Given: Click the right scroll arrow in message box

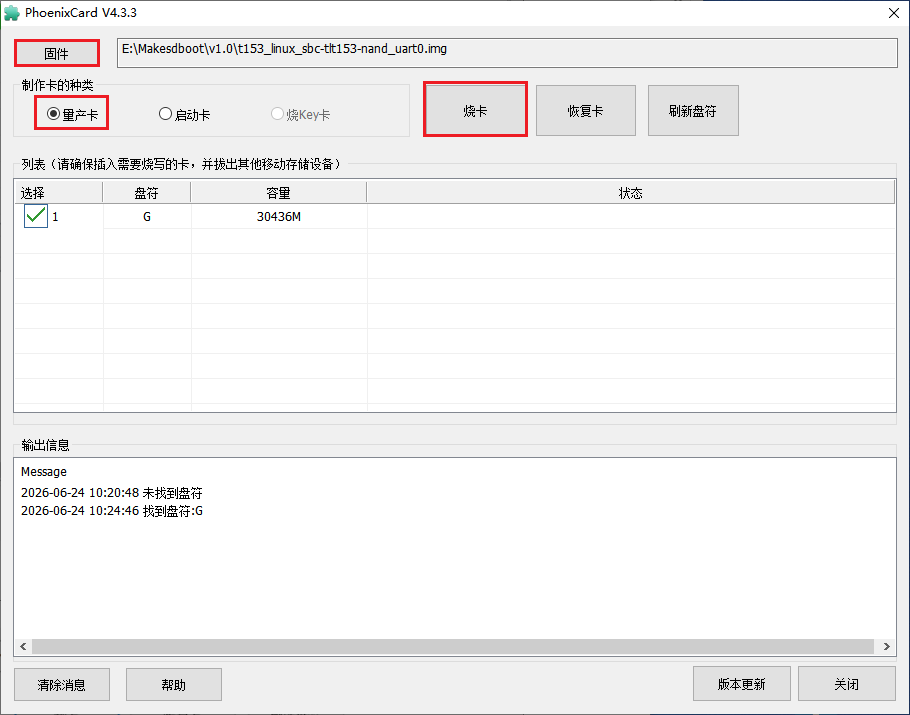Looking at the screenshot, I should tap(886, 647).
